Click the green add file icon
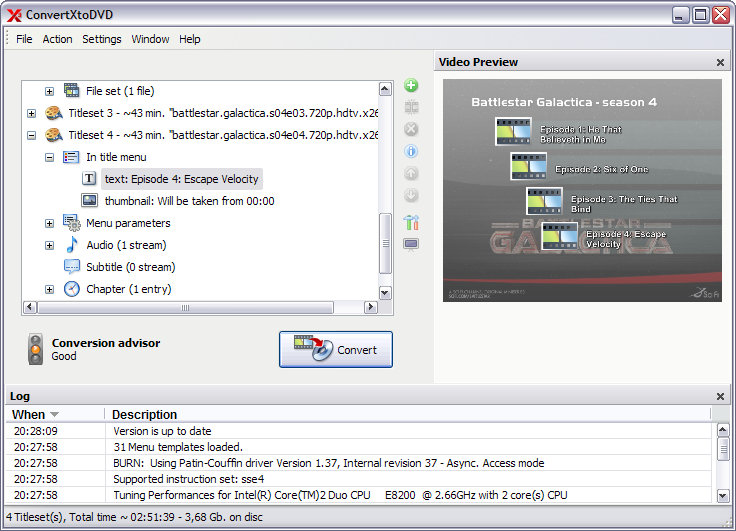736x531 pixels. coord(411,85)
